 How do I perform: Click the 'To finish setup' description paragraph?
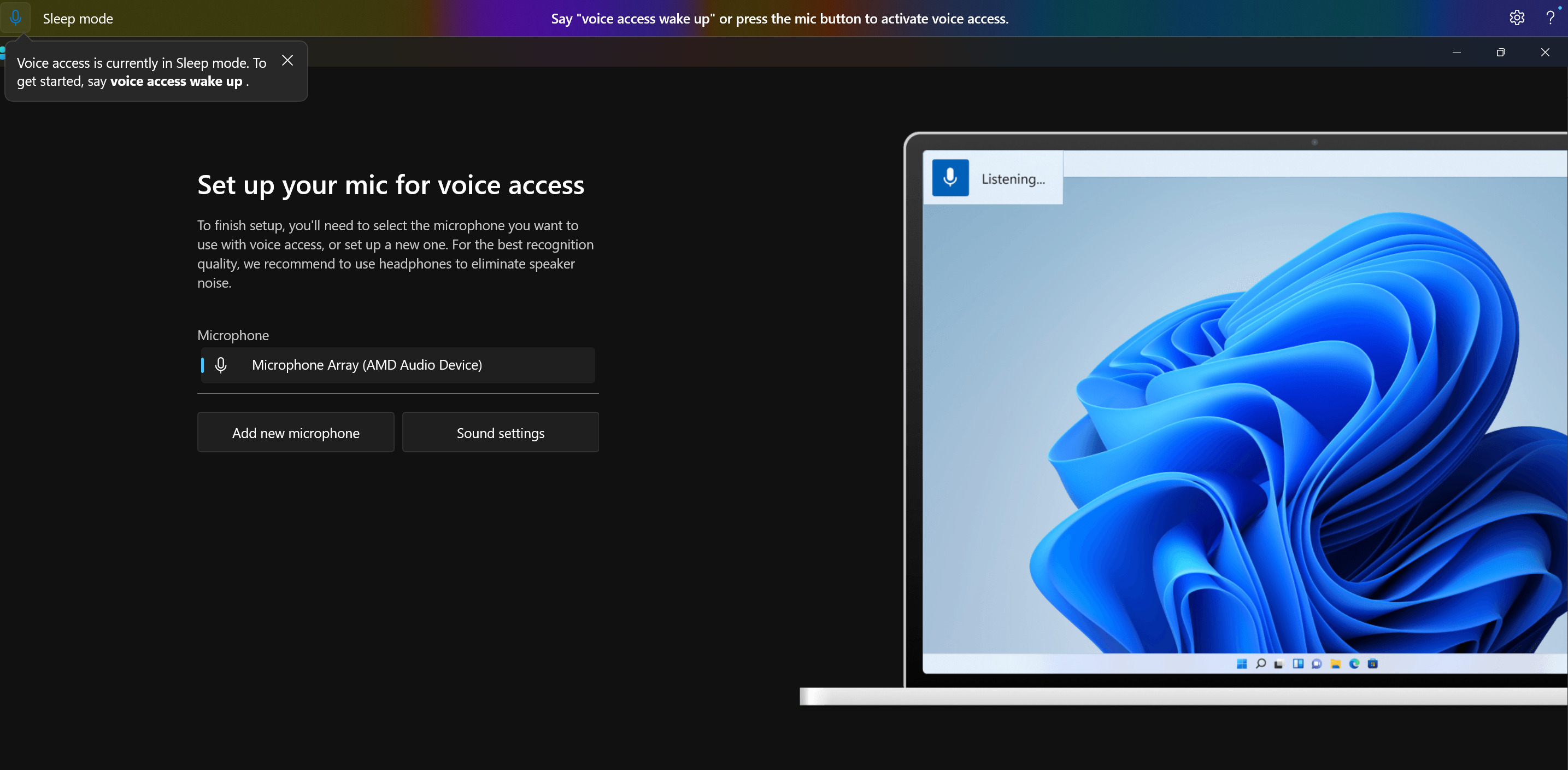pyautogui.click(x=396, y=254)
